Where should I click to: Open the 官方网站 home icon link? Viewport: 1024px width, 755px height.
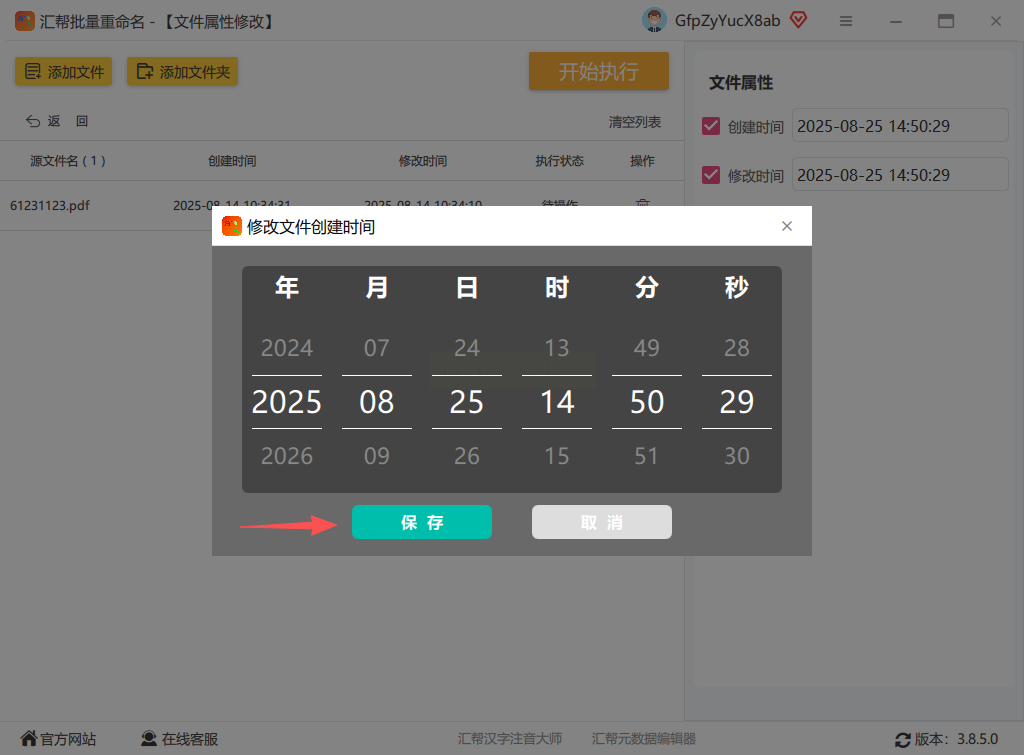point(28,739)
